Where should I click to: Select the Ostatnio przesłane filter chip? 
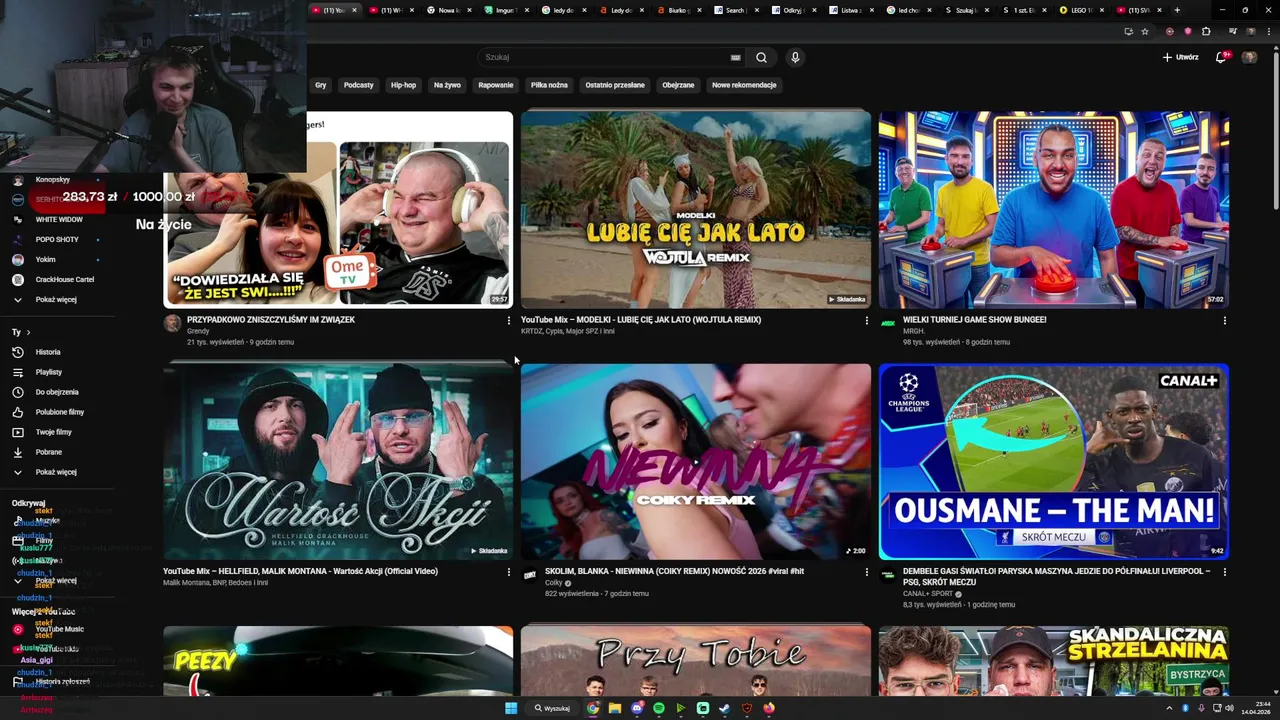click(615, 85)
